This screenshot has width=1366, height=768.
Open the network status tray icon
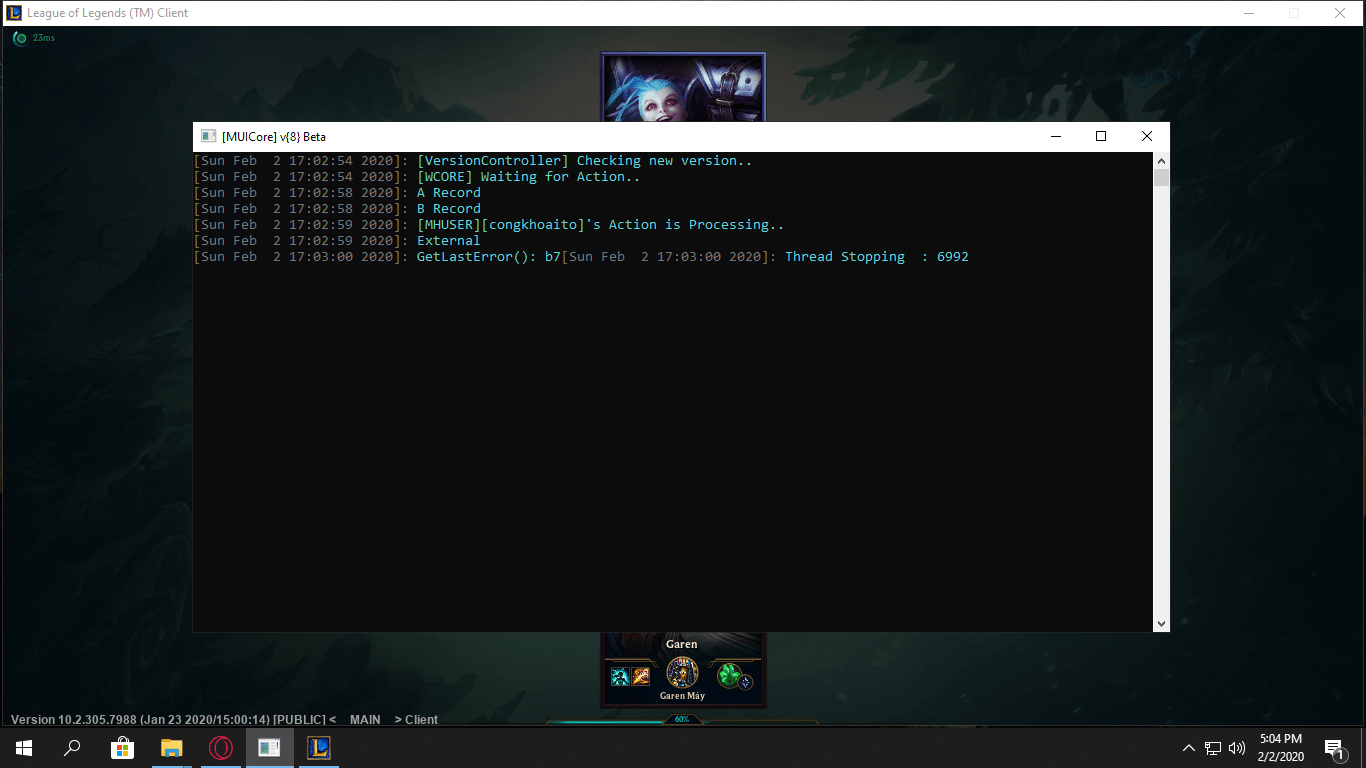click(1213, 747)
